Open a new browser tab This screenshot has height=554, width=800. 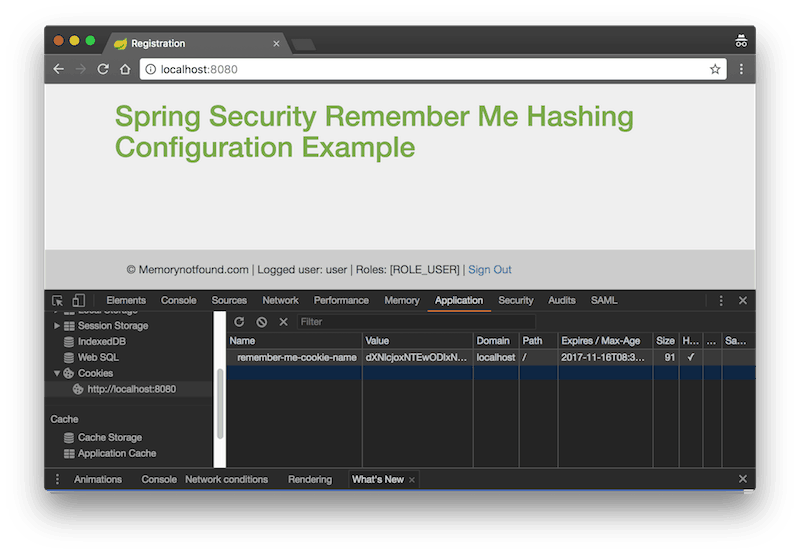pyautogui.click(x=304, y=45)
